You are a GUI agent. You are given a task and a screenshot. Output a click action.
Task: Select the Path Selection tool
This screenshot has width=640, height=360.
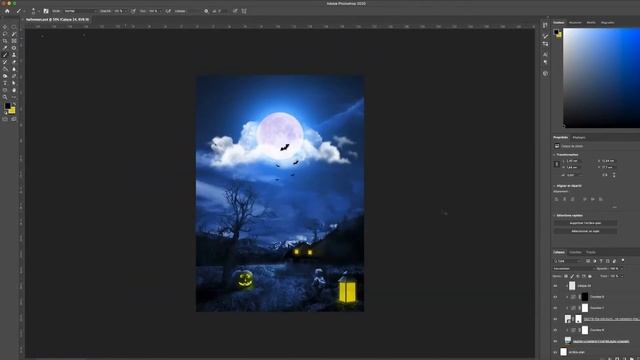14,83
